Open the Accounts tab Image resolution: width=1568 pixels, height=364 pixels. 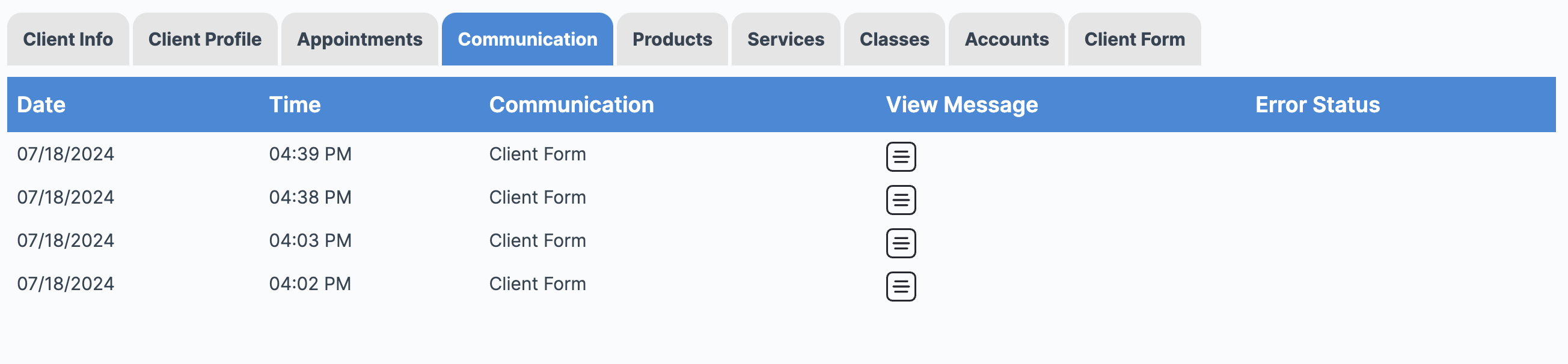click(1007, 39)
